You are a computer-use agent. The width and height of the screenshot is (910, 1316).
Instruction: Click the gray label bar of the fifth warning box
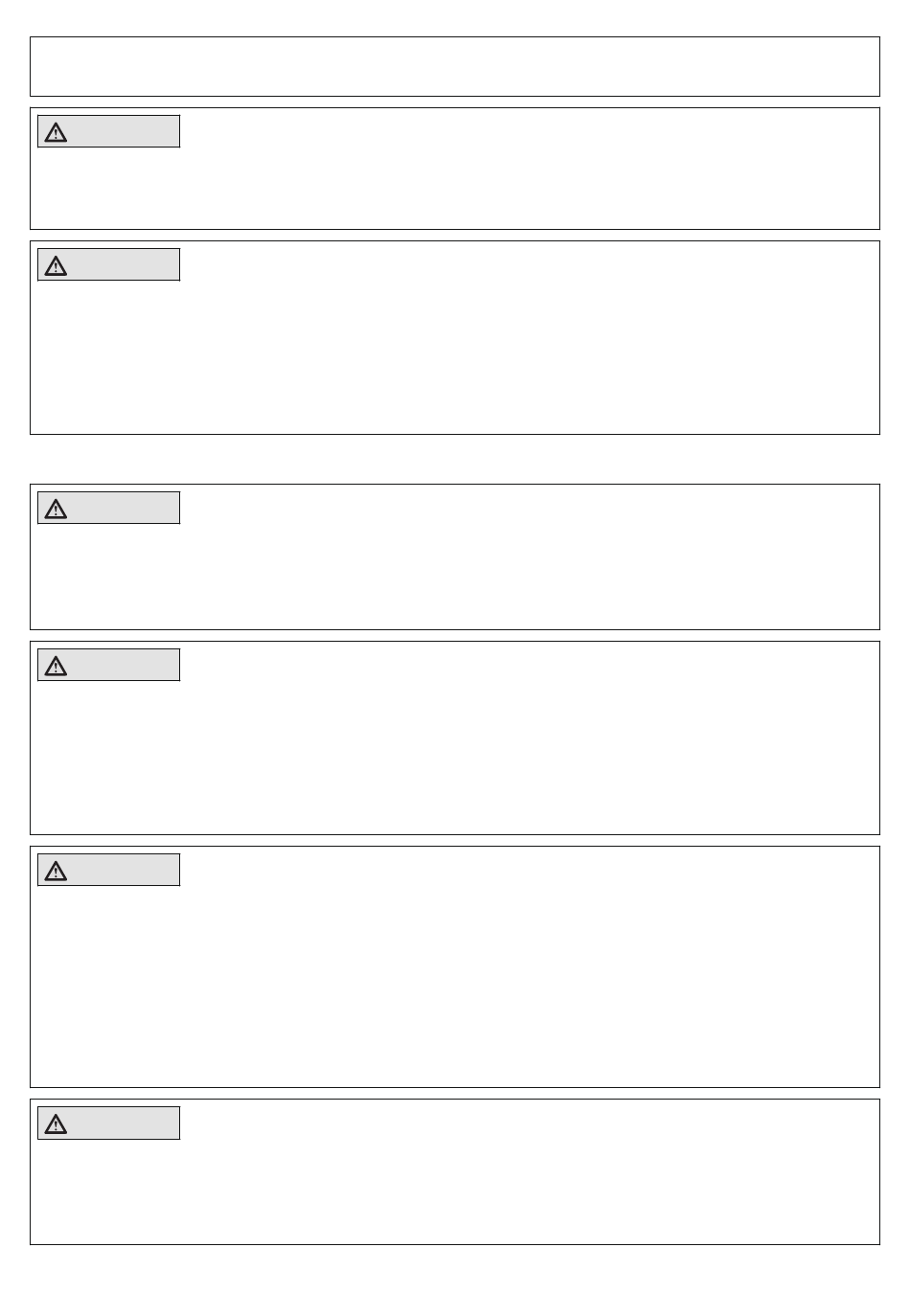coord(109,870)
